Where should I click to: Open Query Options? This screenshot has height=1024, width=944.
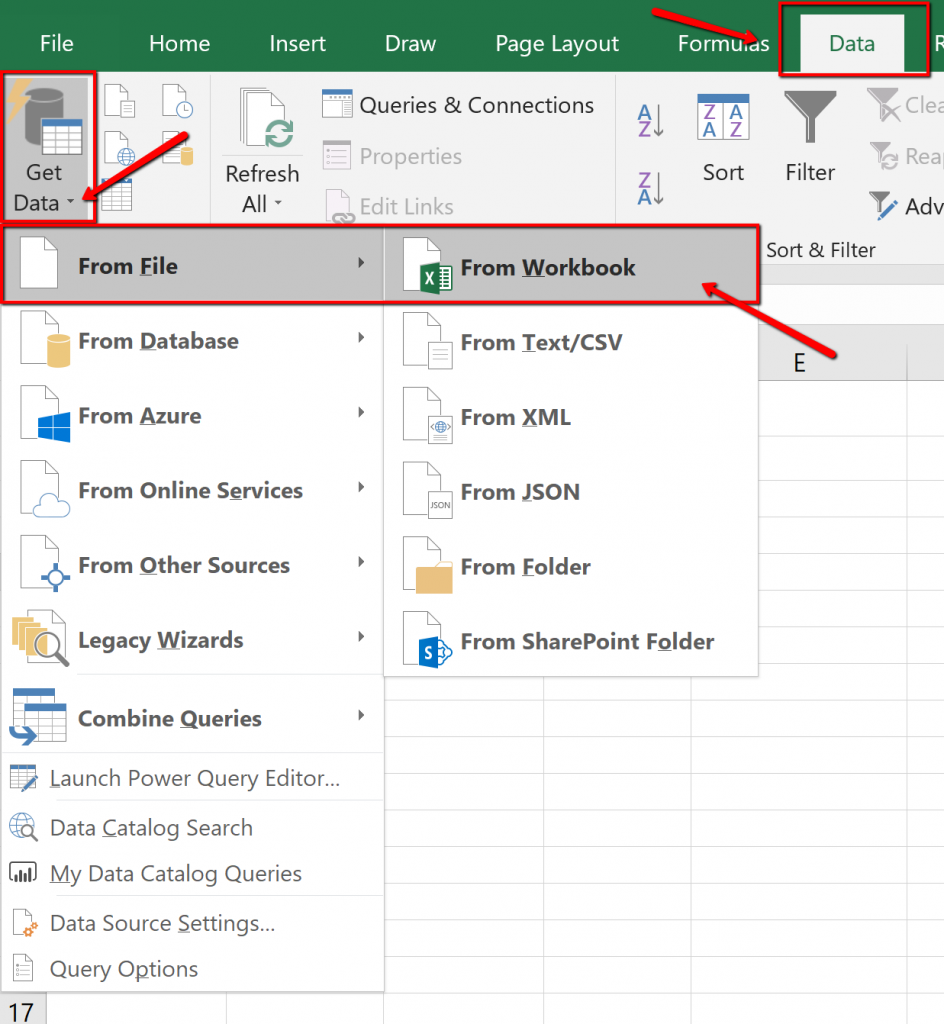click(123, 968)
